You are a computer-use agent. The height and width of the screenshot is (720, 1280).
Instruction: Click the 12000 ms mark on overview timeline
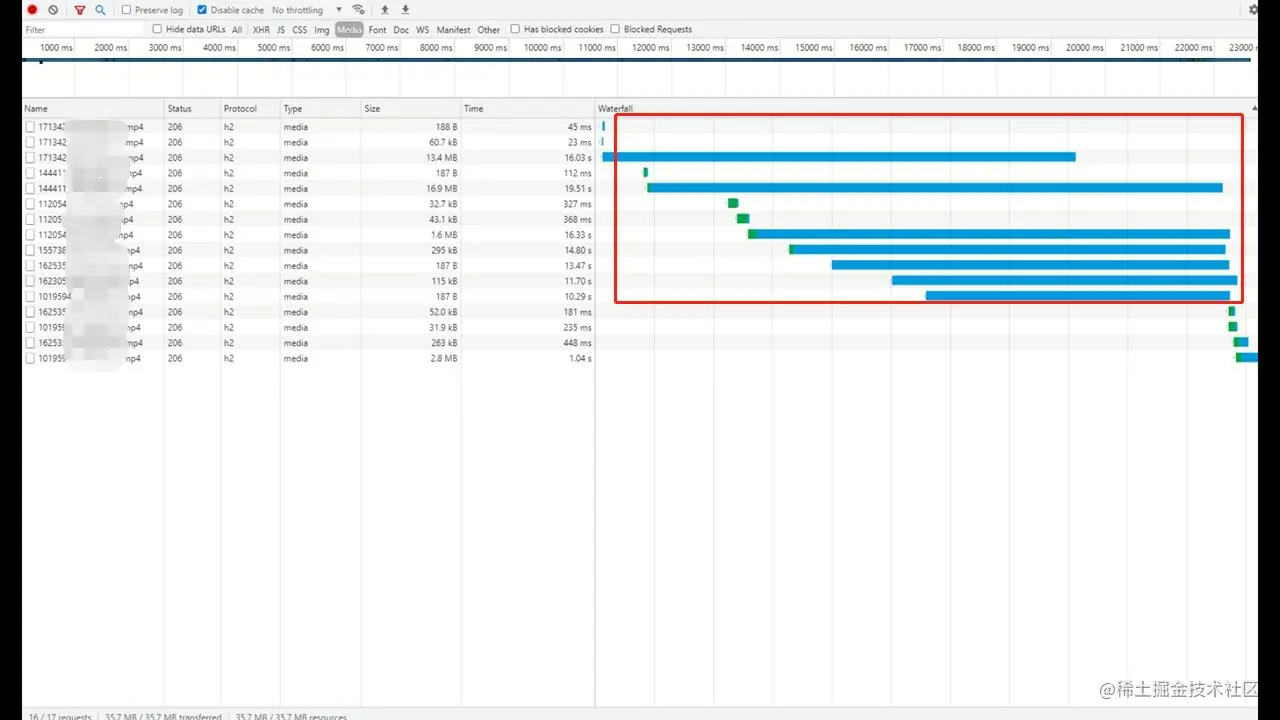[650, 47]
